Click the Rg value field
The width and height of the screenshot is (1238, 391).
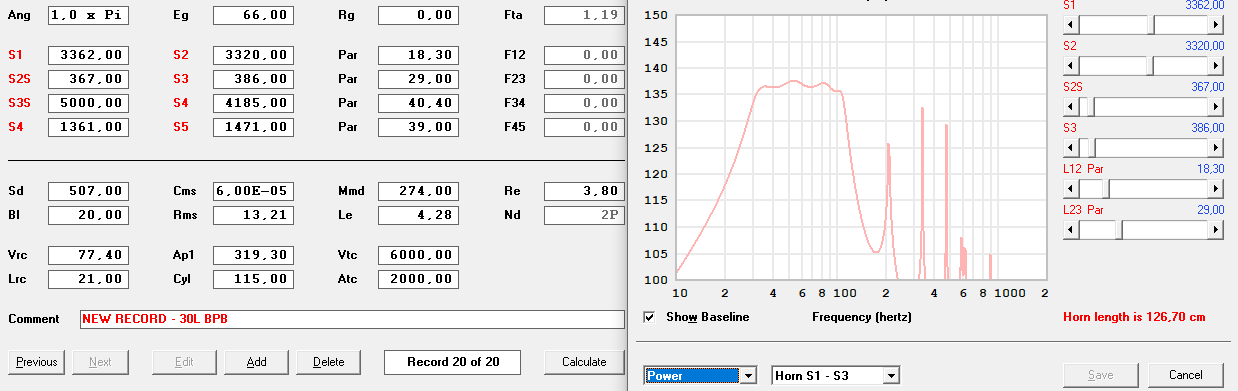[418, 16]
